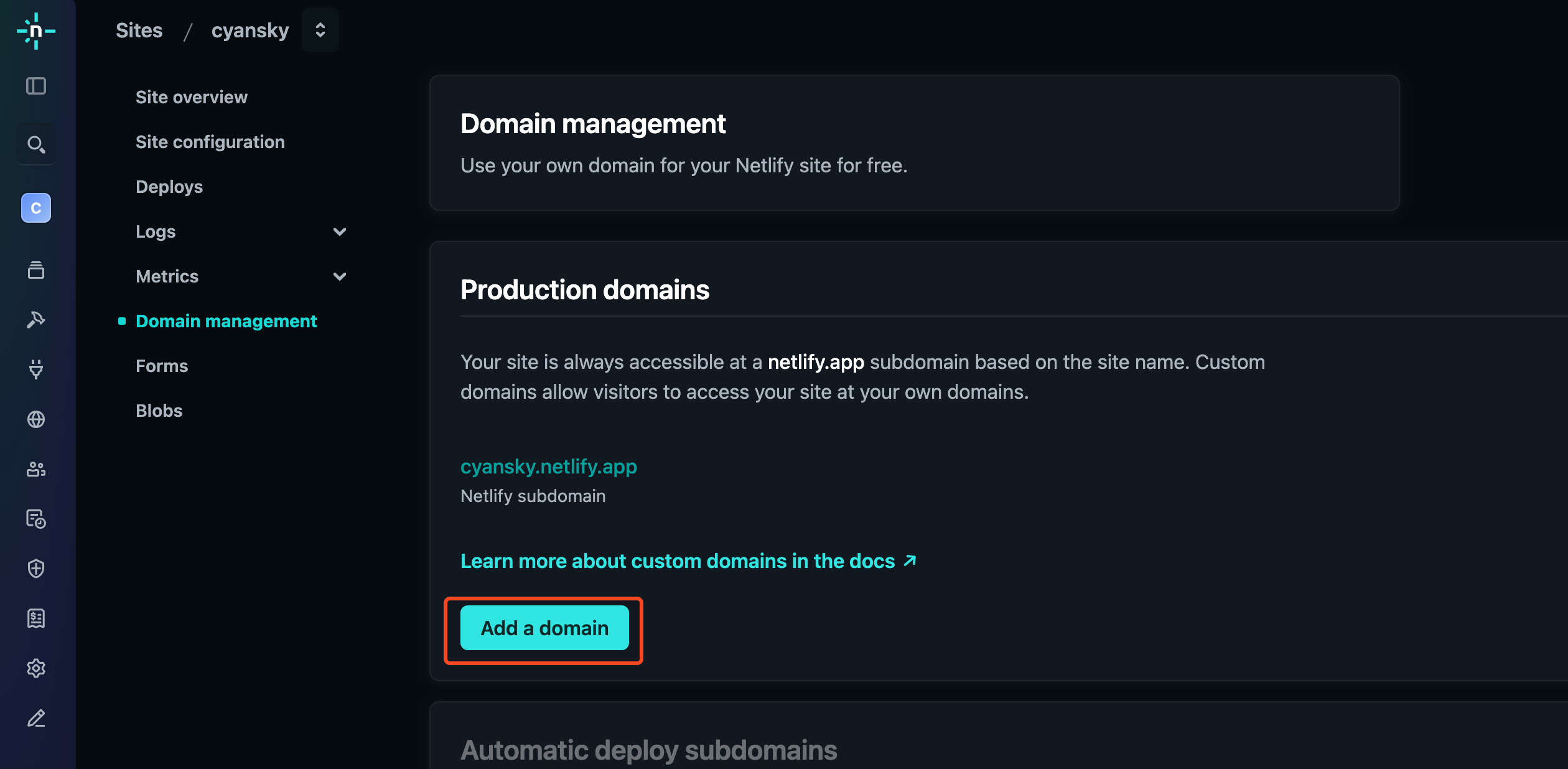Open Learn more about custom domains link
This screenshot has height=769, width=1568.
coord(688,561)
